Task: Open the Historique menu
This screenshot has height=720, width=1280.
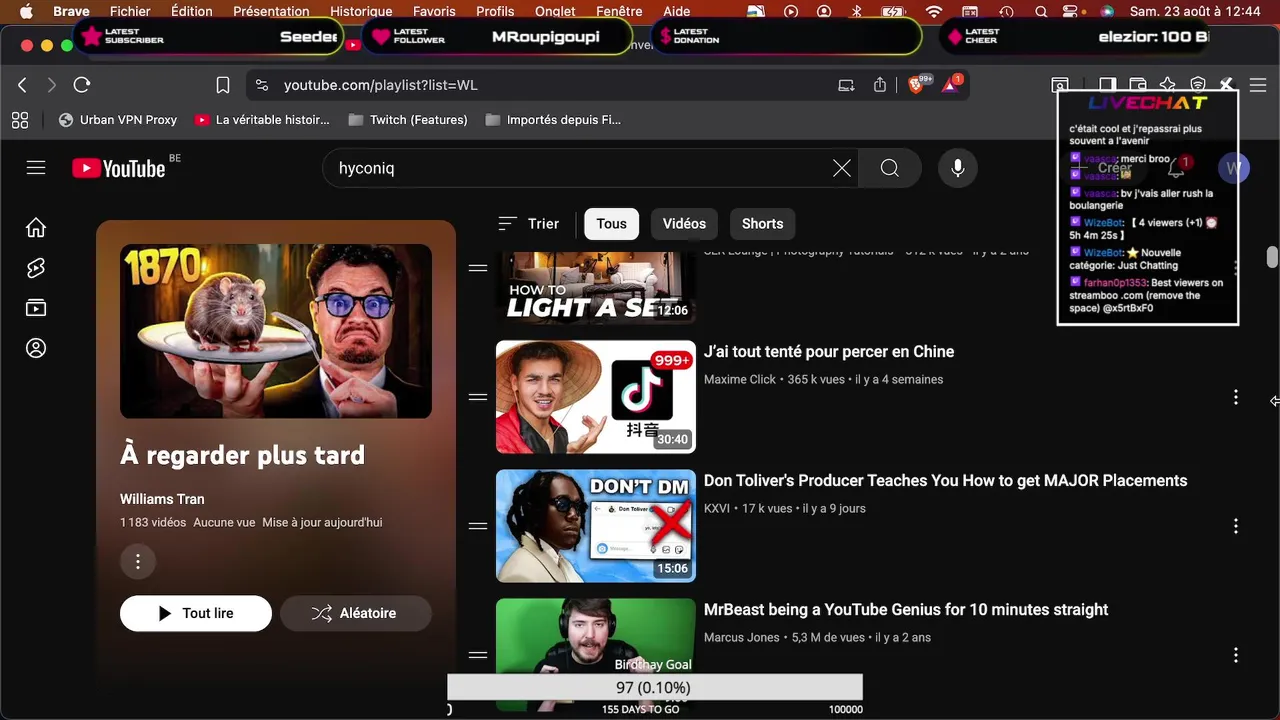Action: click(361, 11)
